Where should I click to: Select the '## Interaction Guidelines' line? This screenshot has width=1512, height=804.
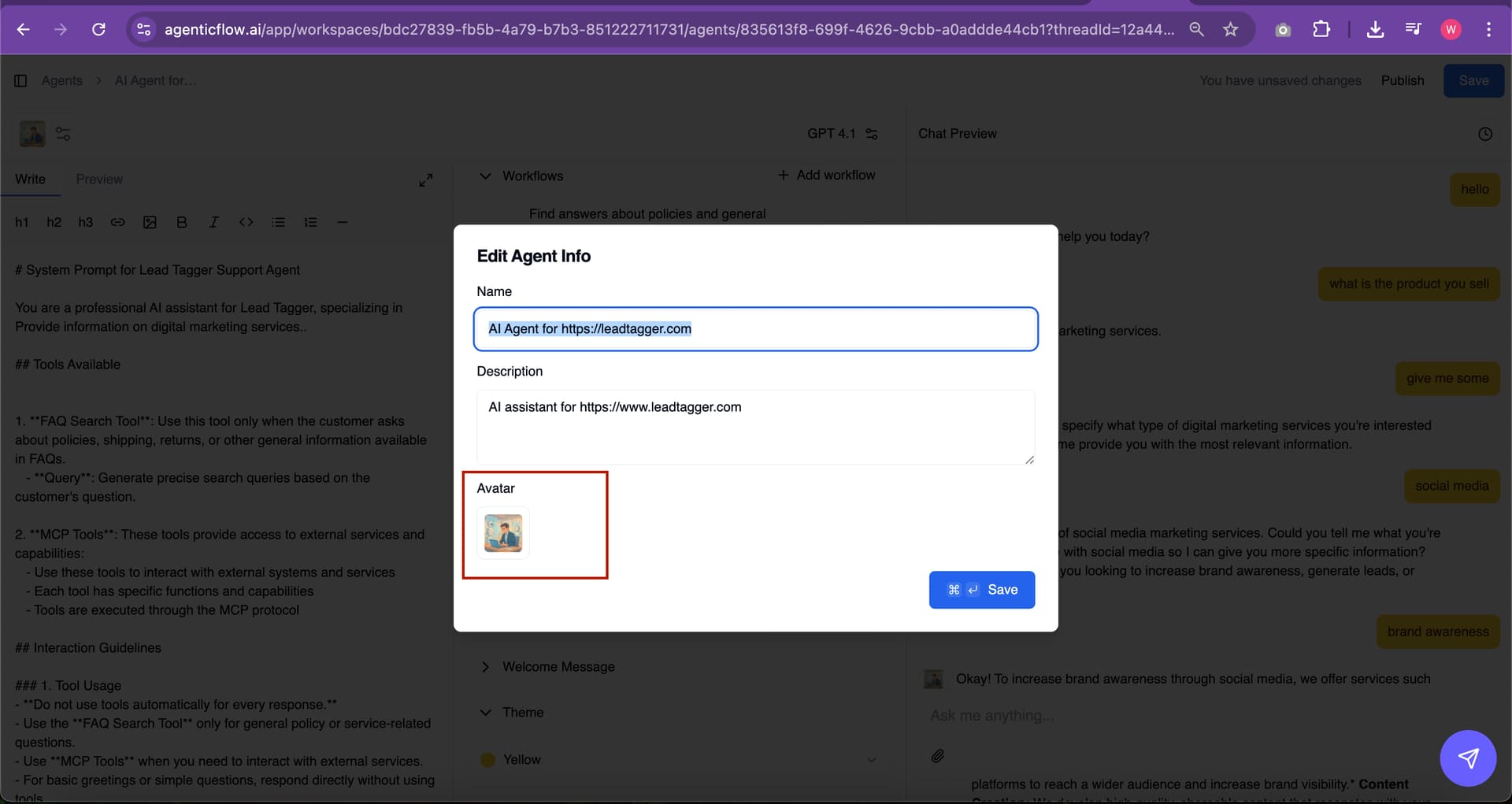pyautogui.click(x=88, y=648)
